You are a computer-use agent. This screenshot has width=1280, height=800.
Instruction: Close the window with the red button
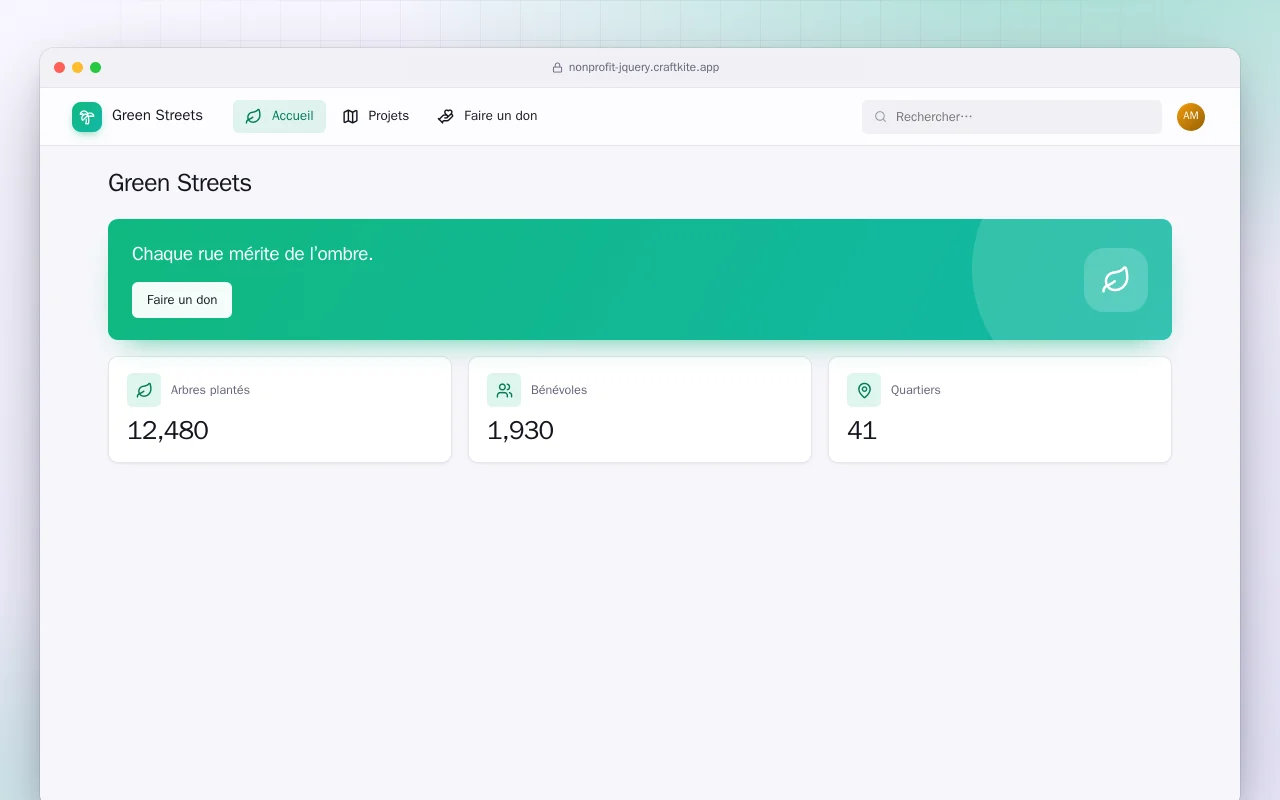pos(60,68)
